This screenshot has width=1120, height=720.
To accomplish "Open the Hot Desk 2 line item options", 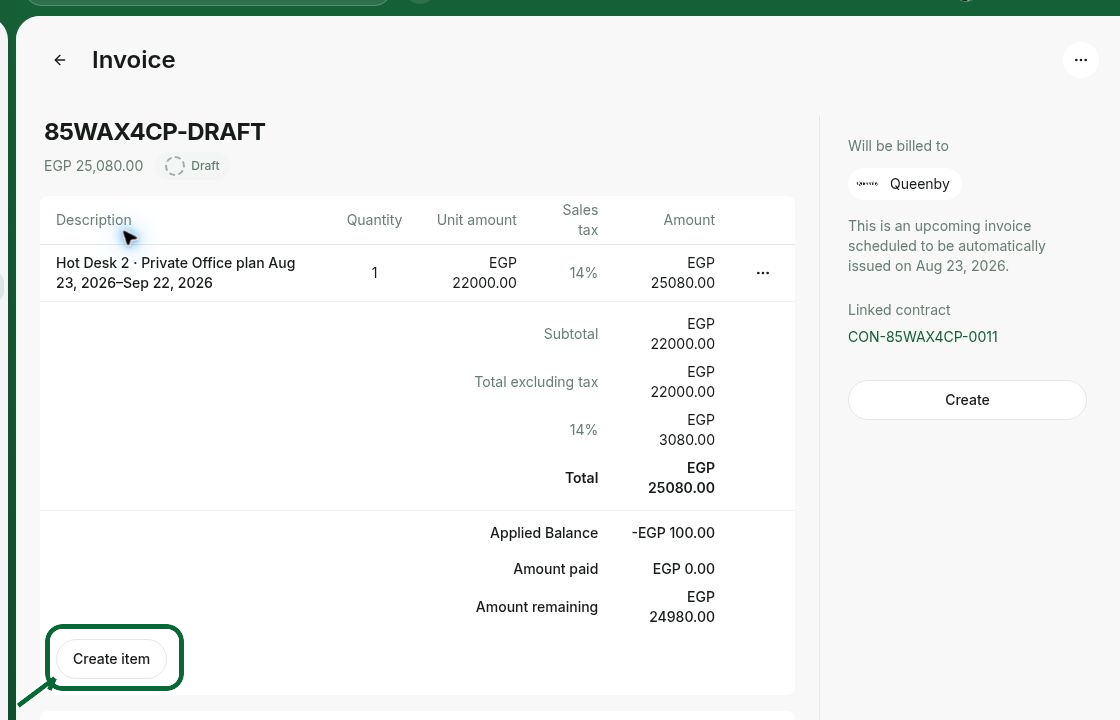I will click(x=763, y=273).
